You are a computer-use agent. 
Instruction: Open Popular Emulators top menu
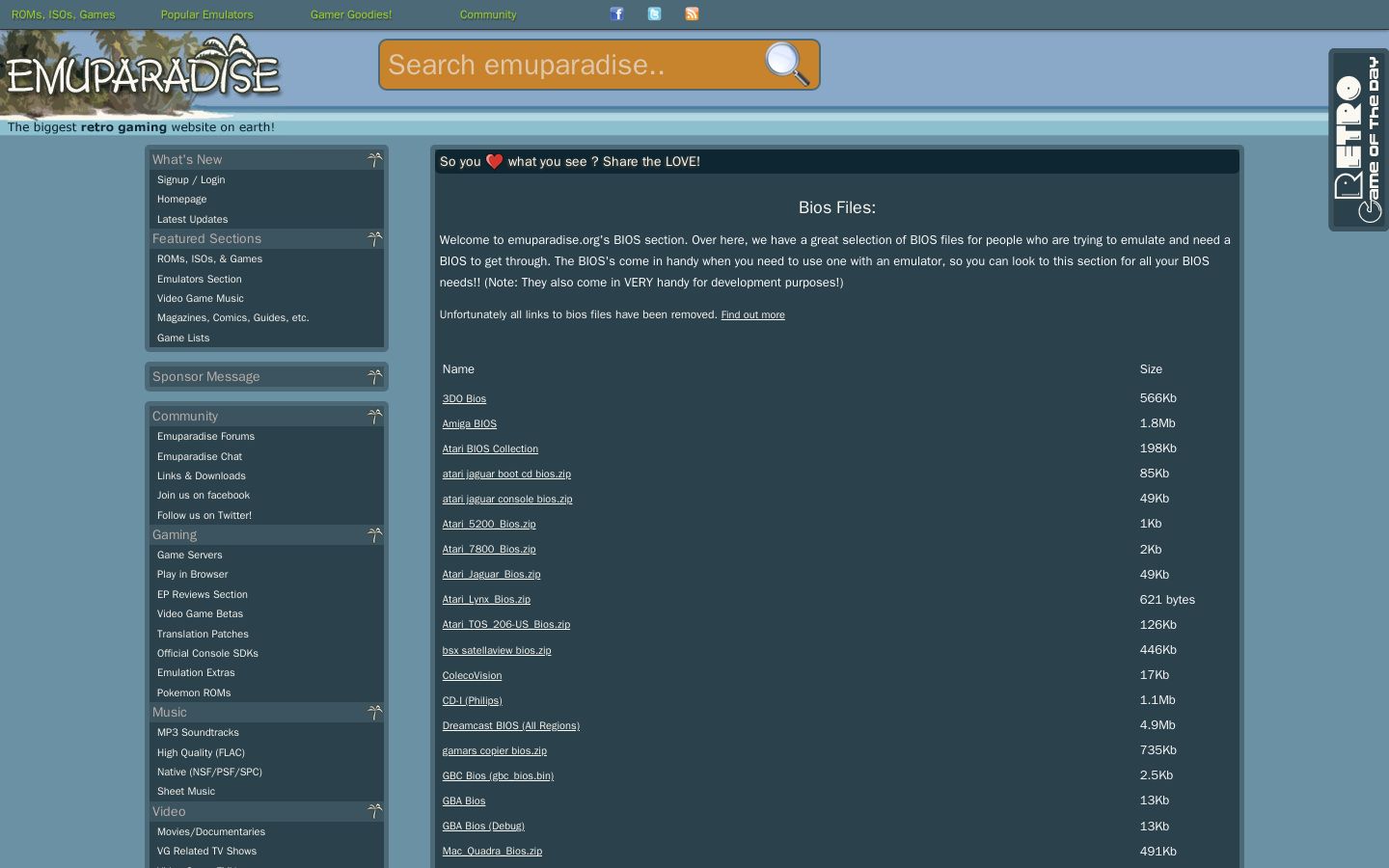pyautogui.click(x=206, y=14)
